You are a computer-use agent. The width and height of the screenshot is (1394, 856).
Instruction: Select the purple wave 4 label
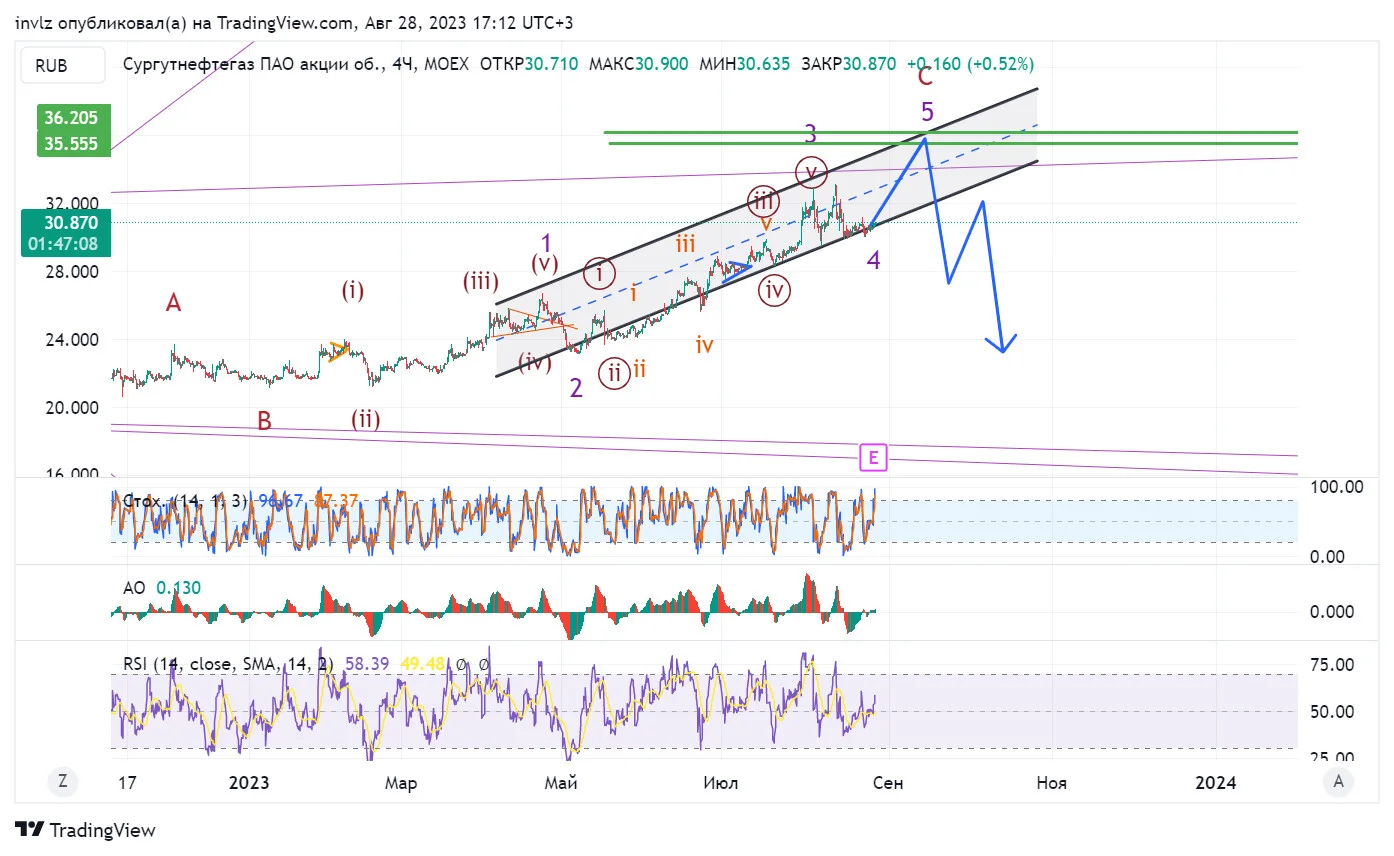tap(874, 261)
